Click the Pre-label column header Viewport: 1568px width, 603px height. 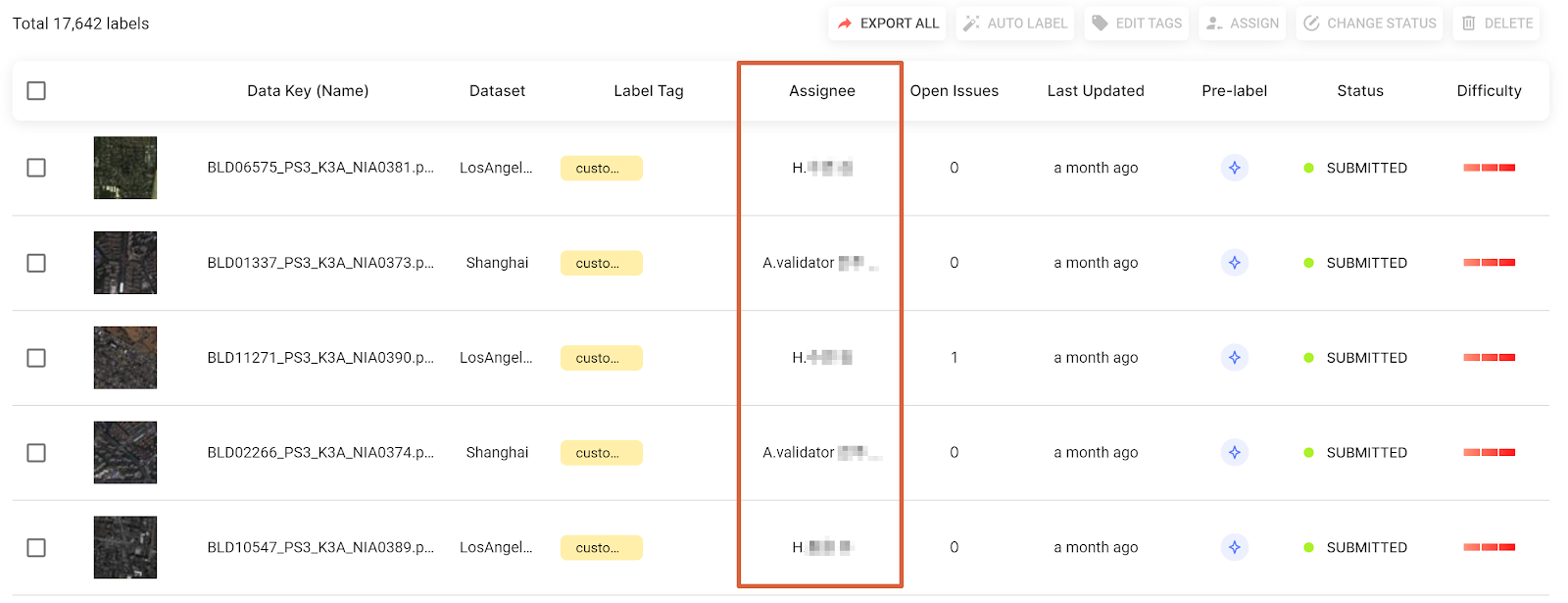(1235, 91)
